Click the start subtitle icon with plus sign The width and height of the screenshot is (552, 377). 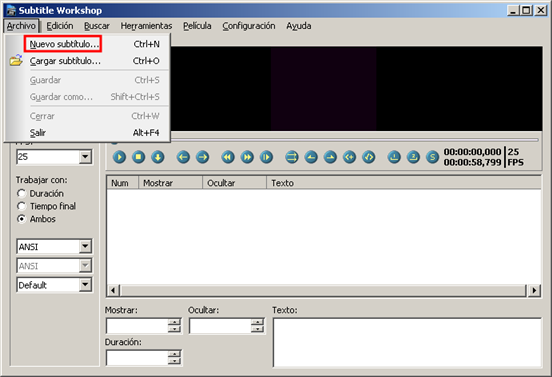(x=349, y=157)
